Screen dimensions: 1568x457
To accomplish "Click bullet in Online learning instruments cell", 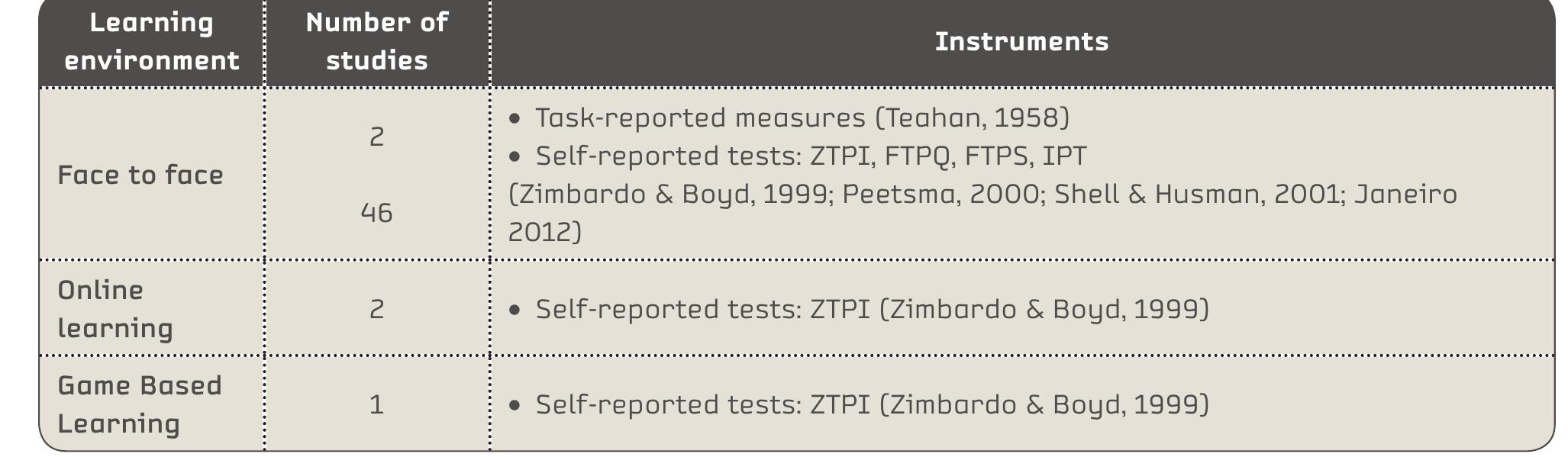I will (x=515, y=310).
